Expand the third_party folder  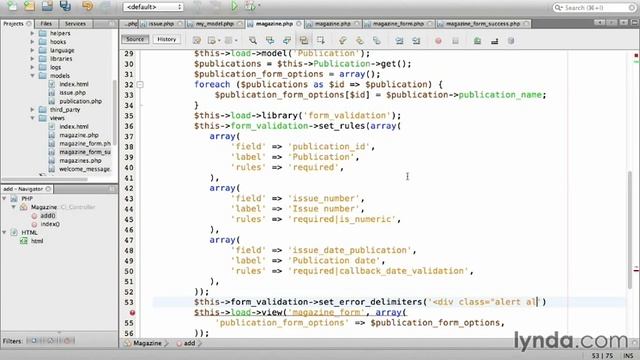[x=32, y=109]
